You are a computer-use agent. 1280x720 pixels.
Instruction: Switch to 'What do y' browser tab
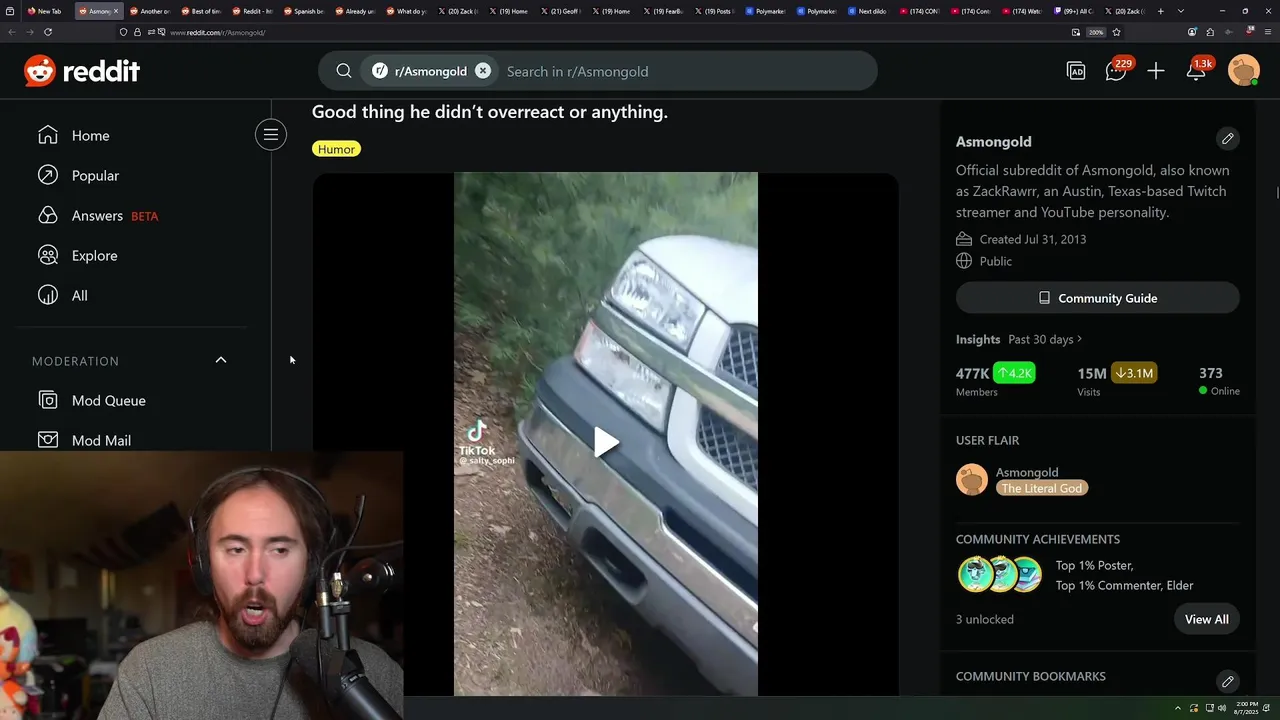click(x=406, y=11)
